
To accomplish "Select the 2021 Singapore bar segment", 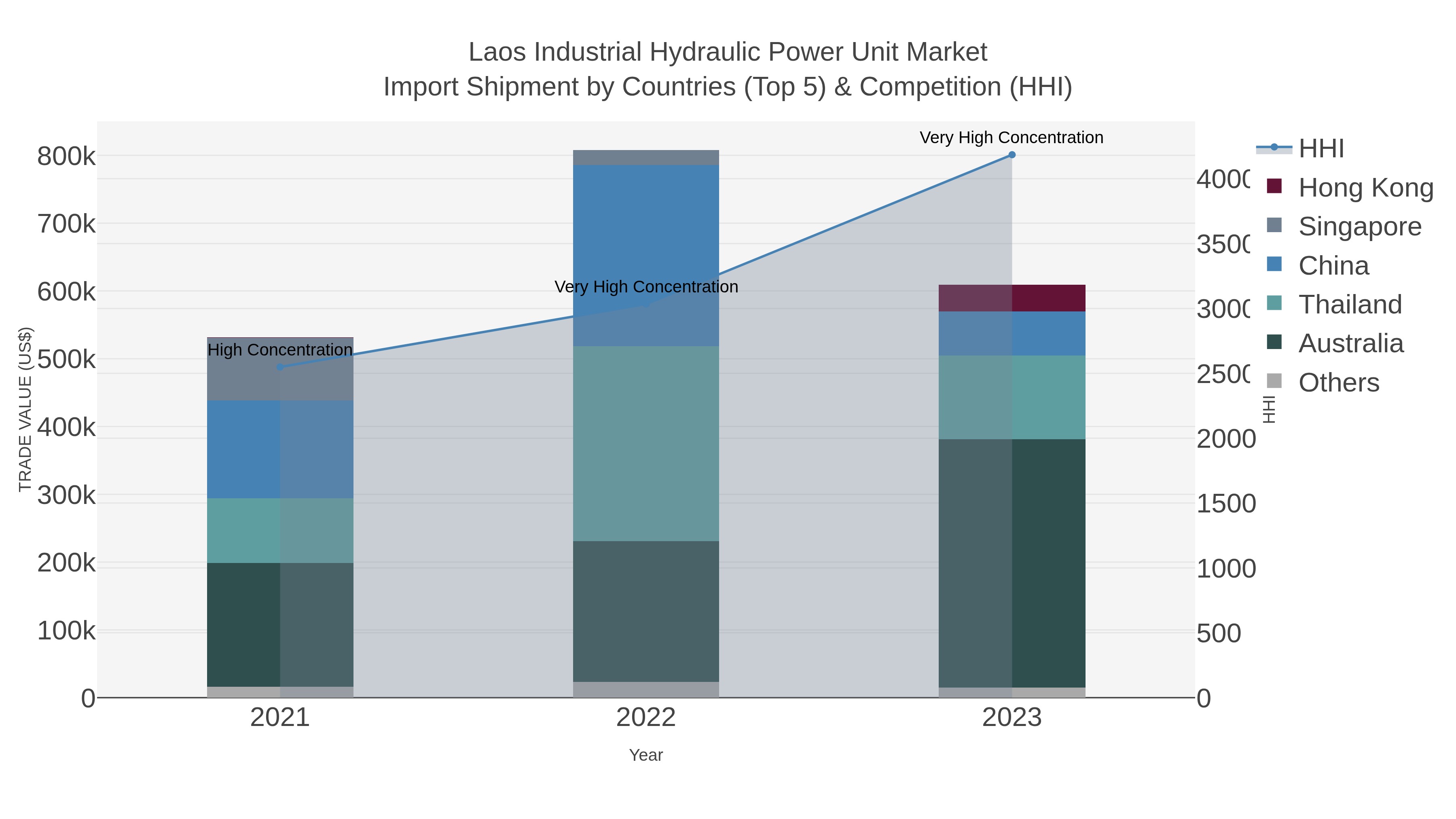I will pos(280,370).
